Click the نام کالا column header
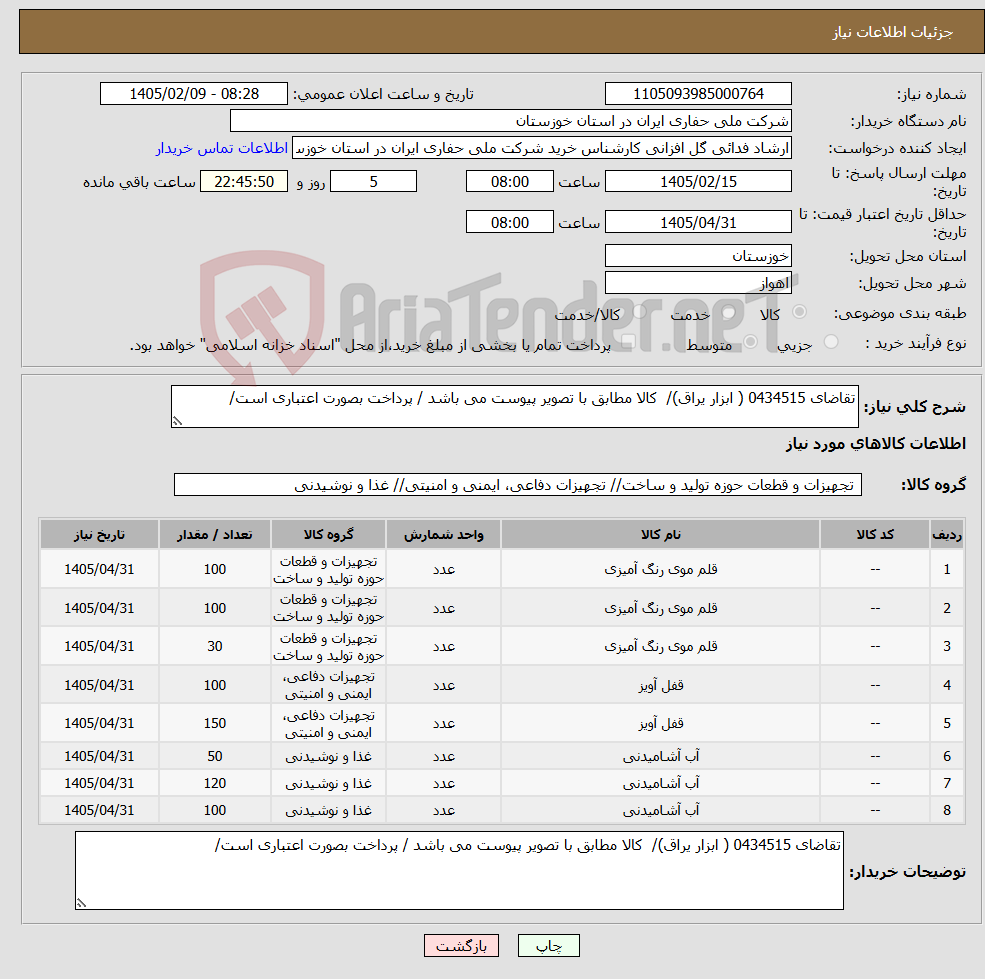Image resolution: width=985 pixels, height=979 pixels. pos(660,535)
